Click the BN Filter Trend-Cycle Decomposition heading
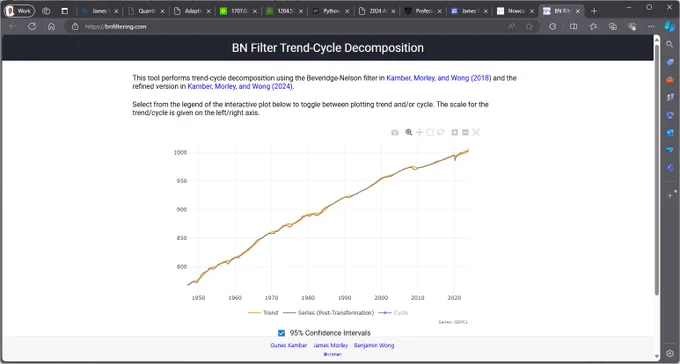The image size is (680, 364). pos(327,48)
